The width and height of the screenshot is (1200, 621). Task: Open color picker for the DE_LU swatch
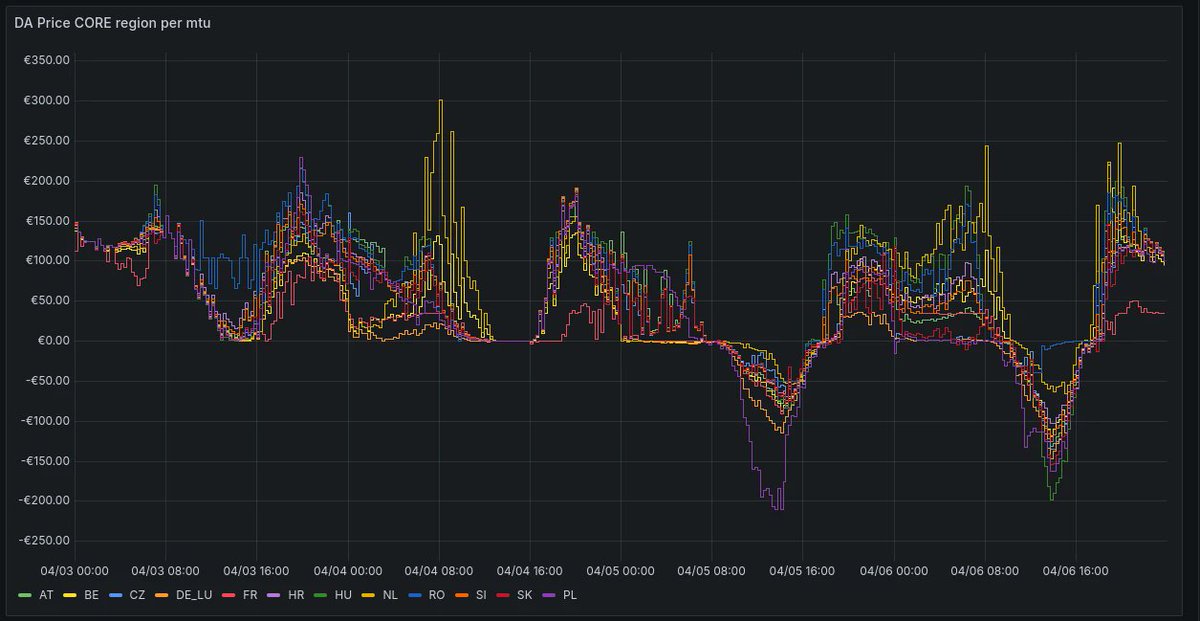pyautogui.click(x=160, y=596)
